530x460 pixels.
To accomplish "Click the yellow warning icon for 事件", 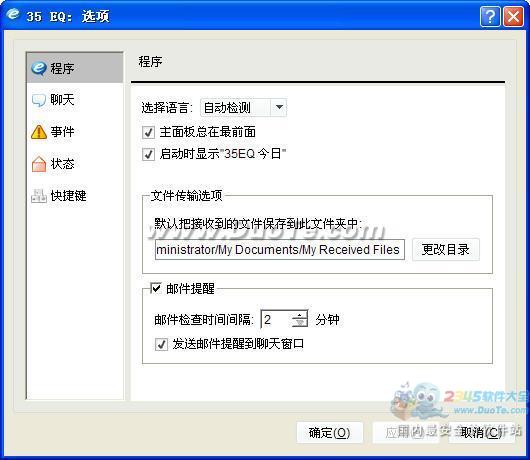I will [39, 132].
